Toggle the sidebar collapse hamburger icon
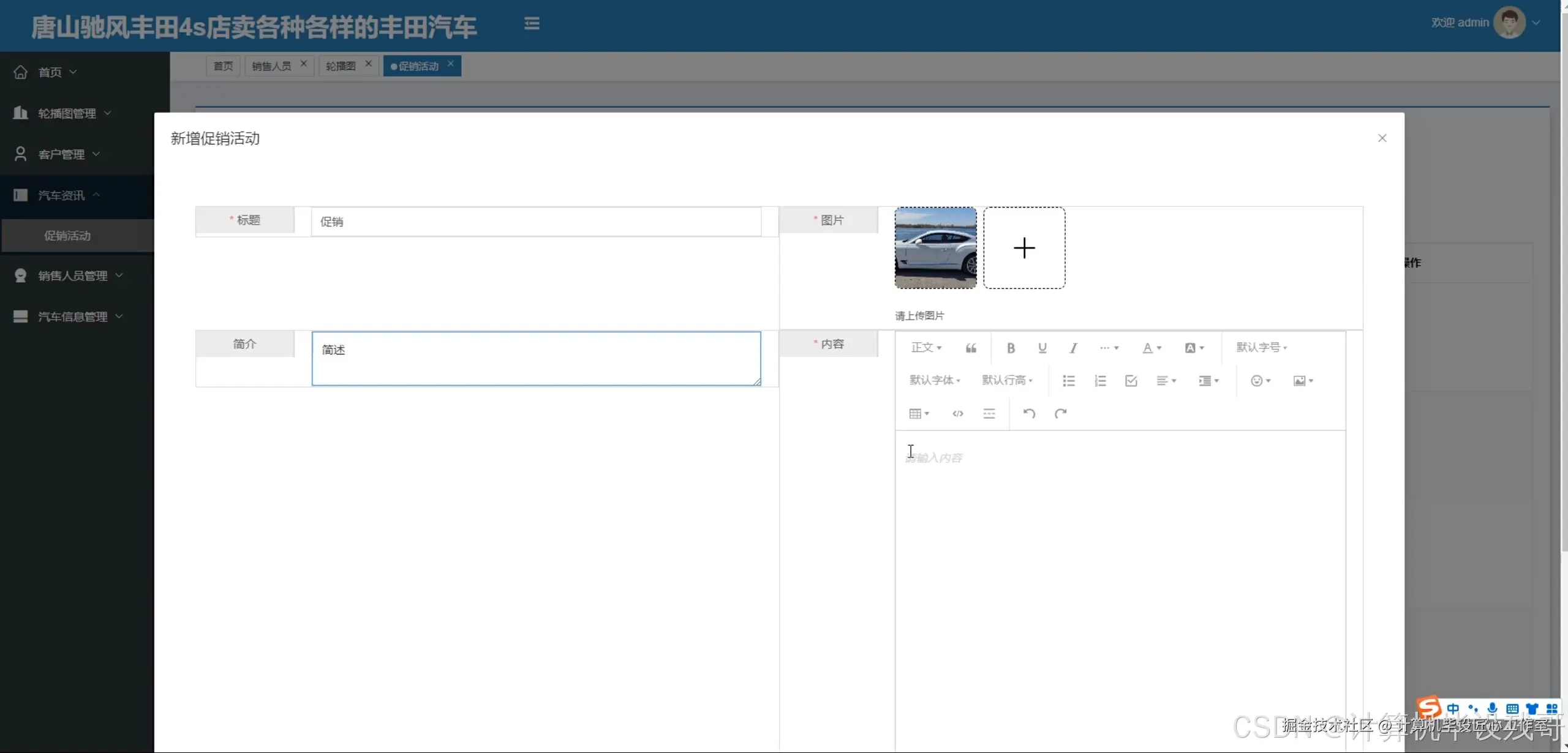 click(x=532, y=23)
